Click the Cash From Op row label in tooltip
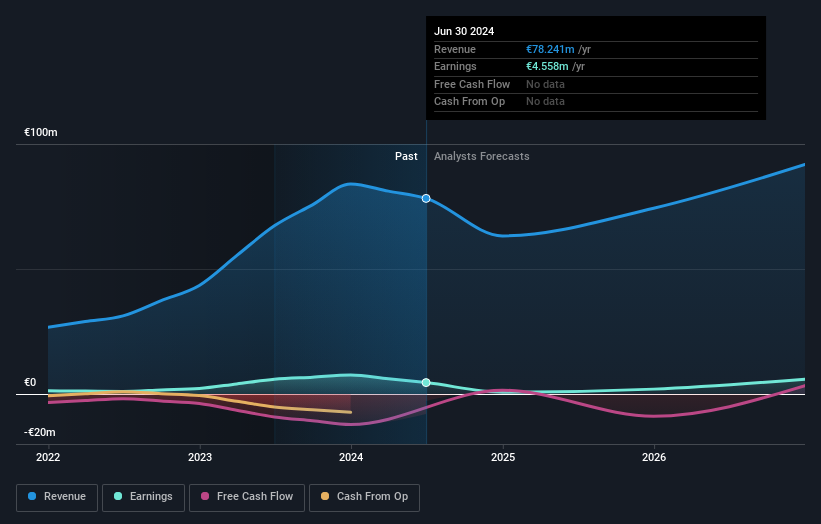The height and width of the screenshot is (524, 821). coord(470,102)
